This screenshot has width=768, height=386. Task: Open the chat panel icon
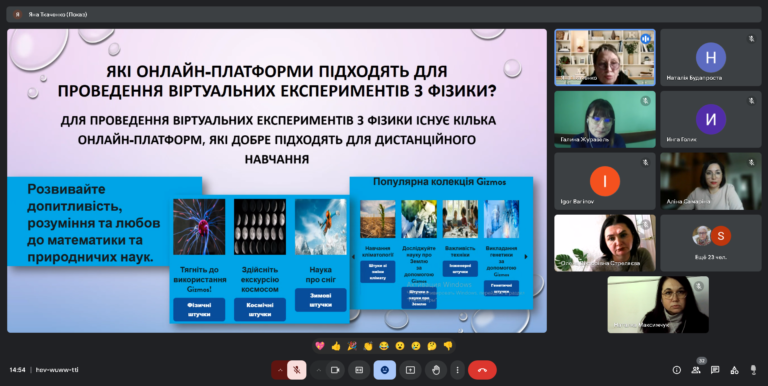[x=715, y=370]
